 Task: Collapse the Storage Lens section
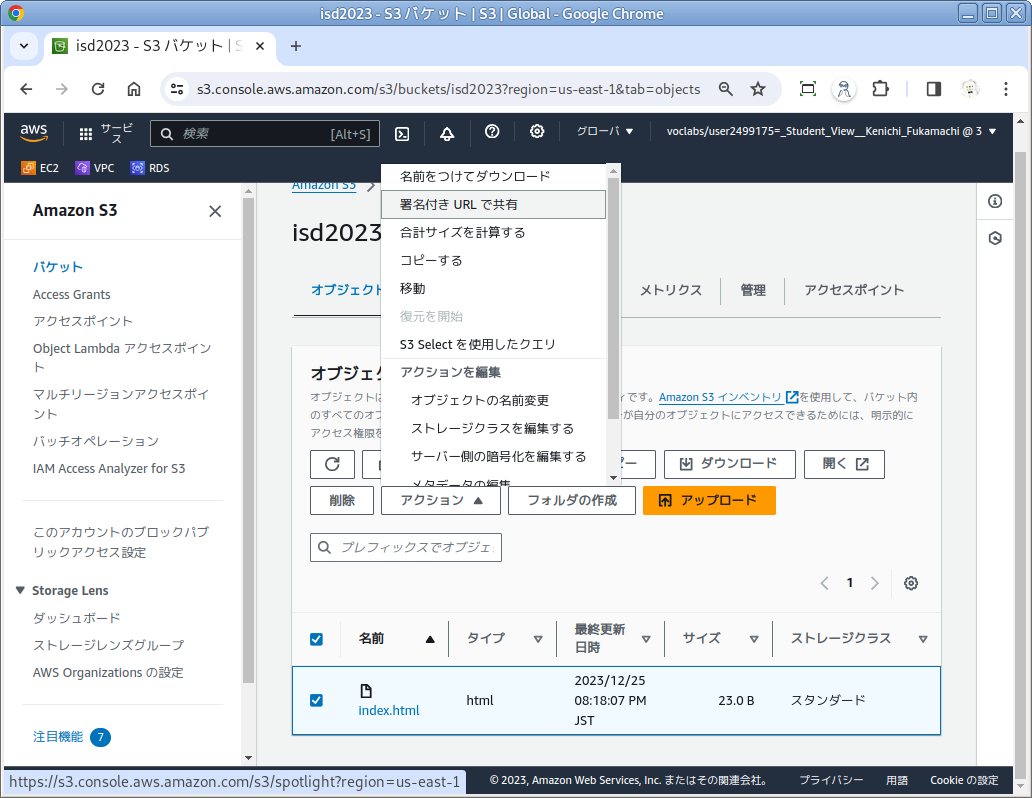coord(22,590)
